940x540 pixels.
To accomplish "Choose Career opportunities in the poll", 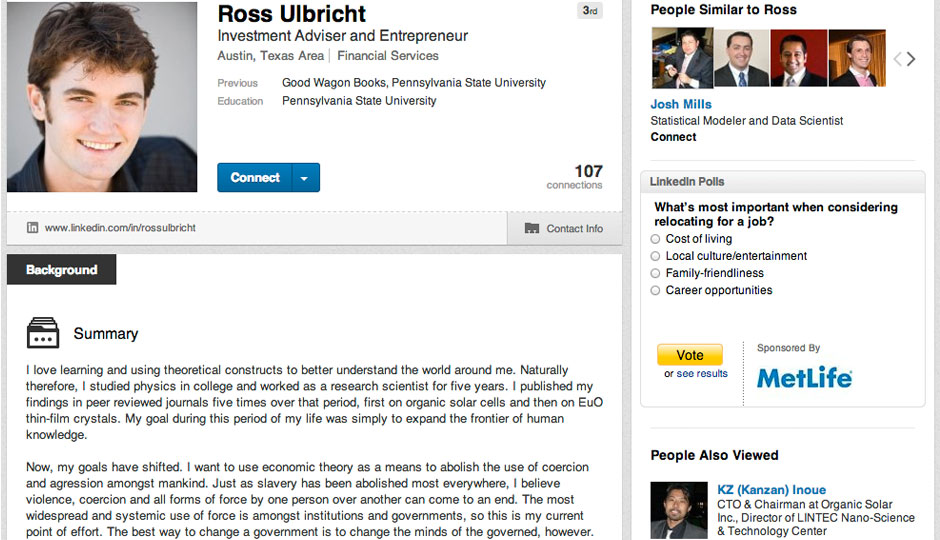I will [656, 290].
